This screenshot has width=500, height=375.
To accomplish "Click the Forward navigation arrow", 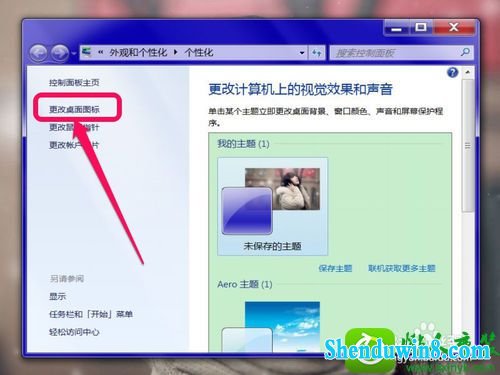I will pyautogui.click(x=60, y=53).
